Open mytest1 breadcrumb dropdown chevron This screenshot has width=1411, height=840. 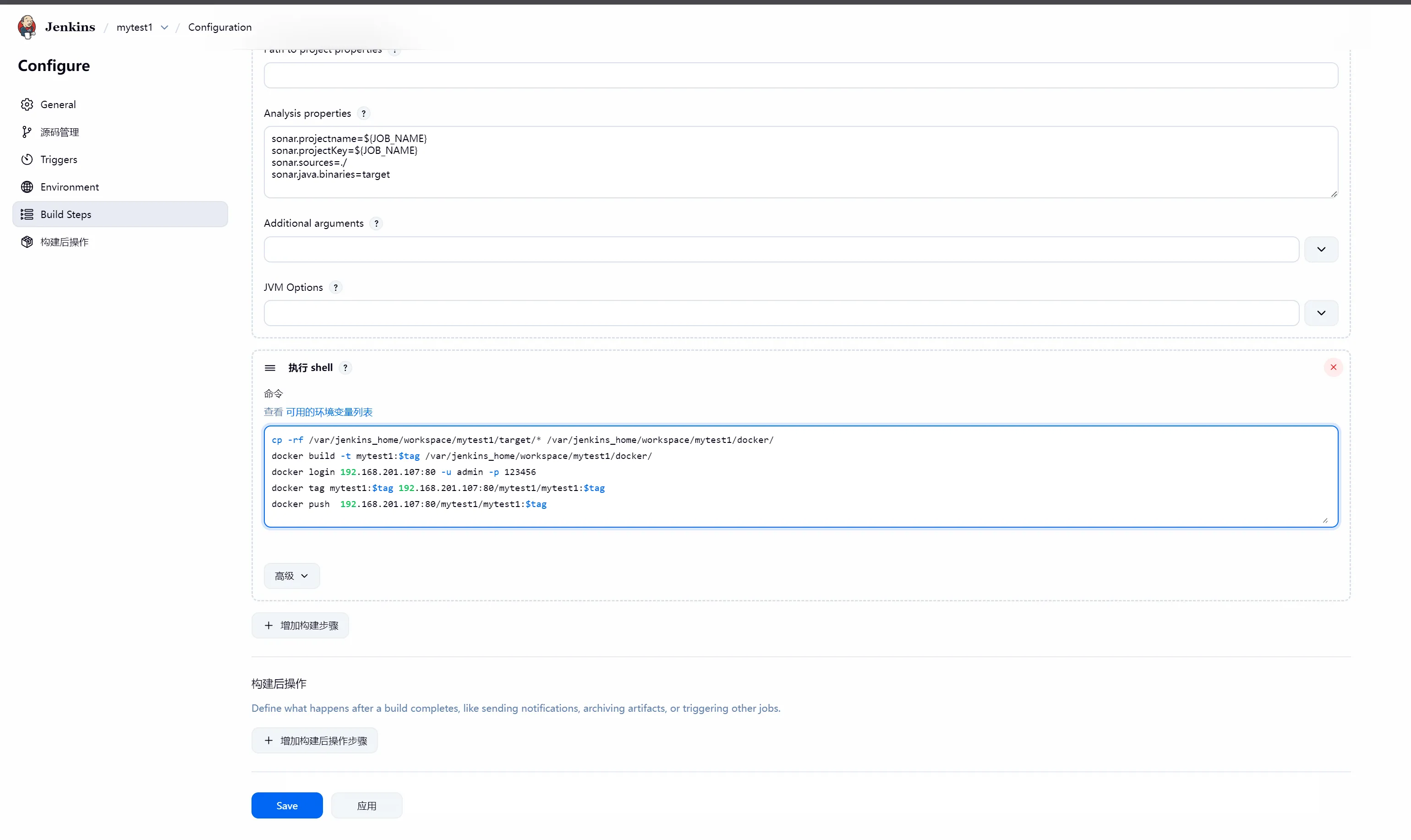tap(164, 28)
